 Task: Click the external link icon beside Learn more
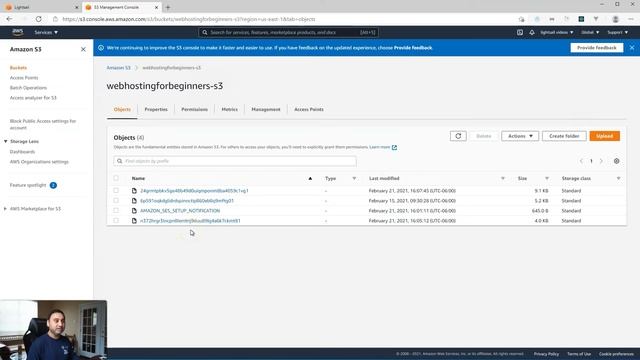pyautogui.click(x=394, y=147)
